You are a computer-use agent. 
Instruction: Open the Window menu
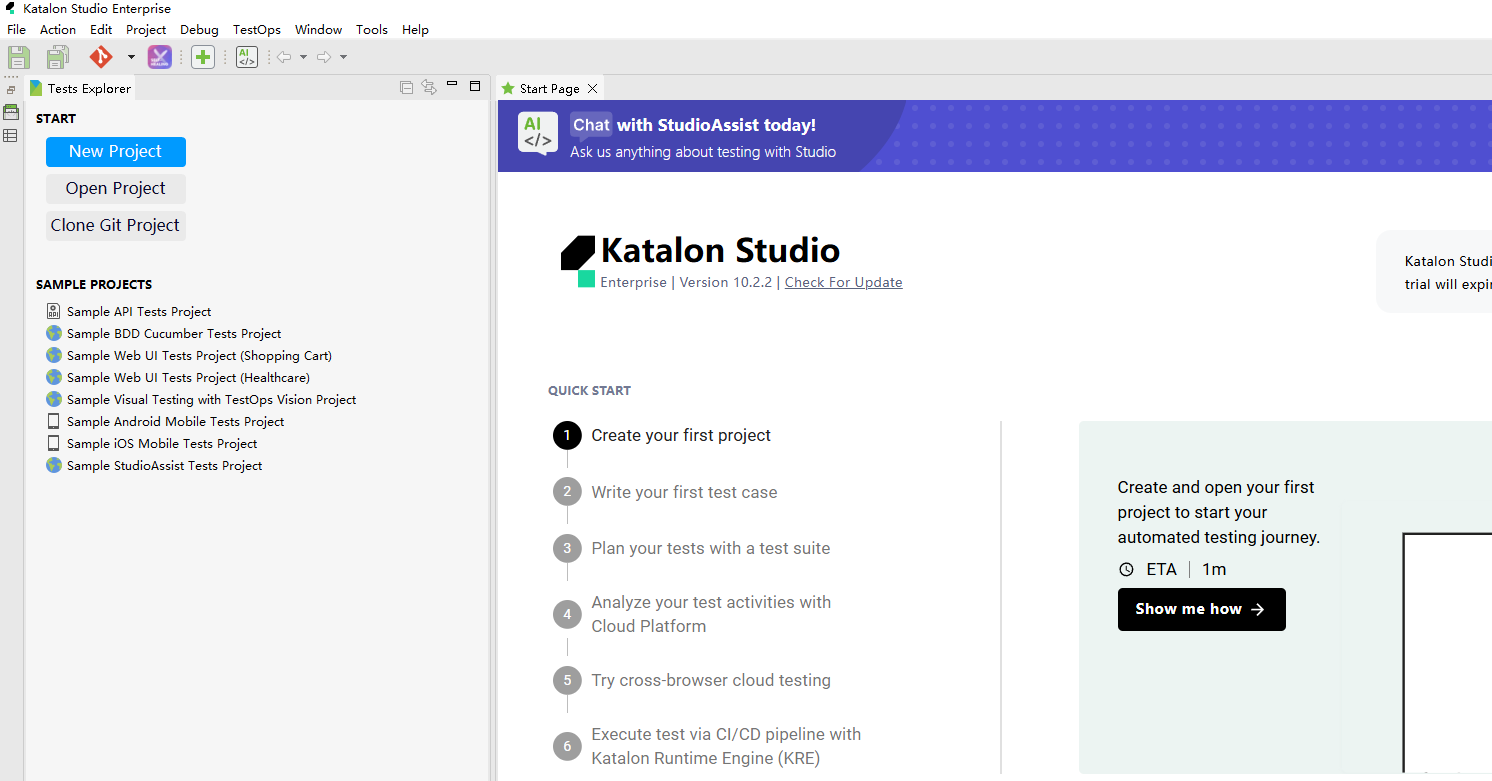(x=318, y=30)
